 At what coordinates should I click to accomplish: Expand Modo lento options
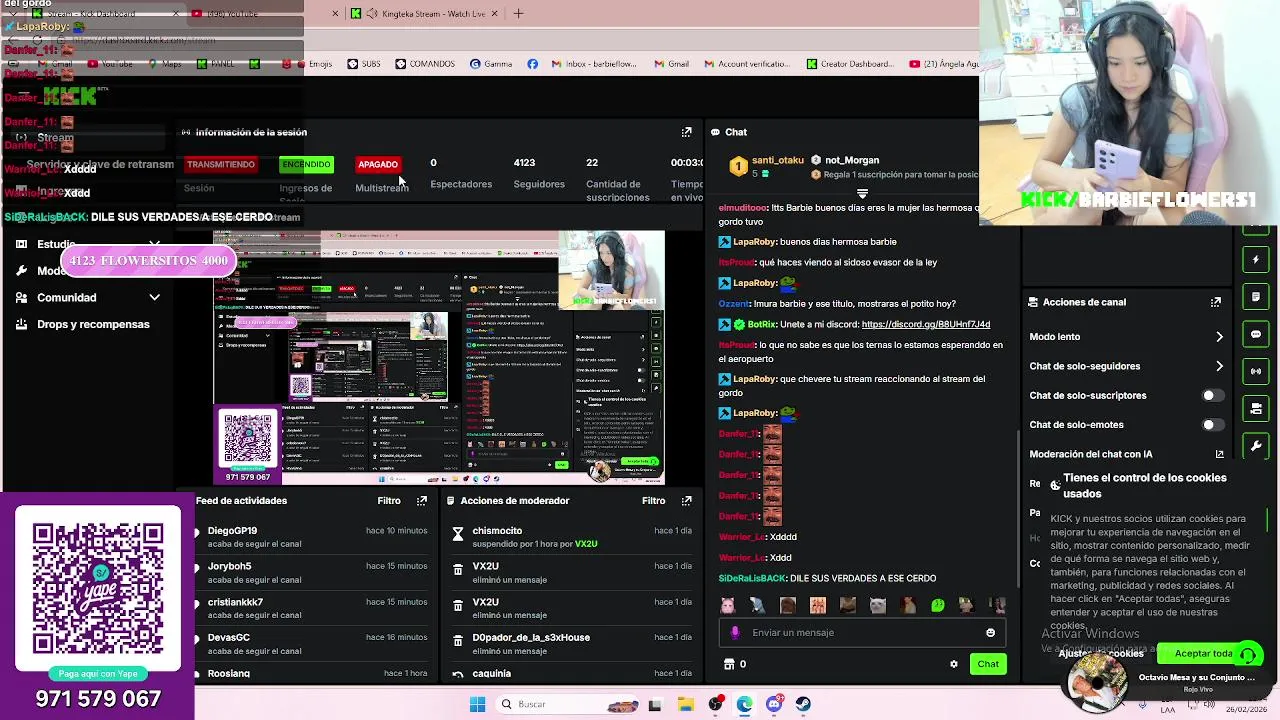(x=1219, y=337)
